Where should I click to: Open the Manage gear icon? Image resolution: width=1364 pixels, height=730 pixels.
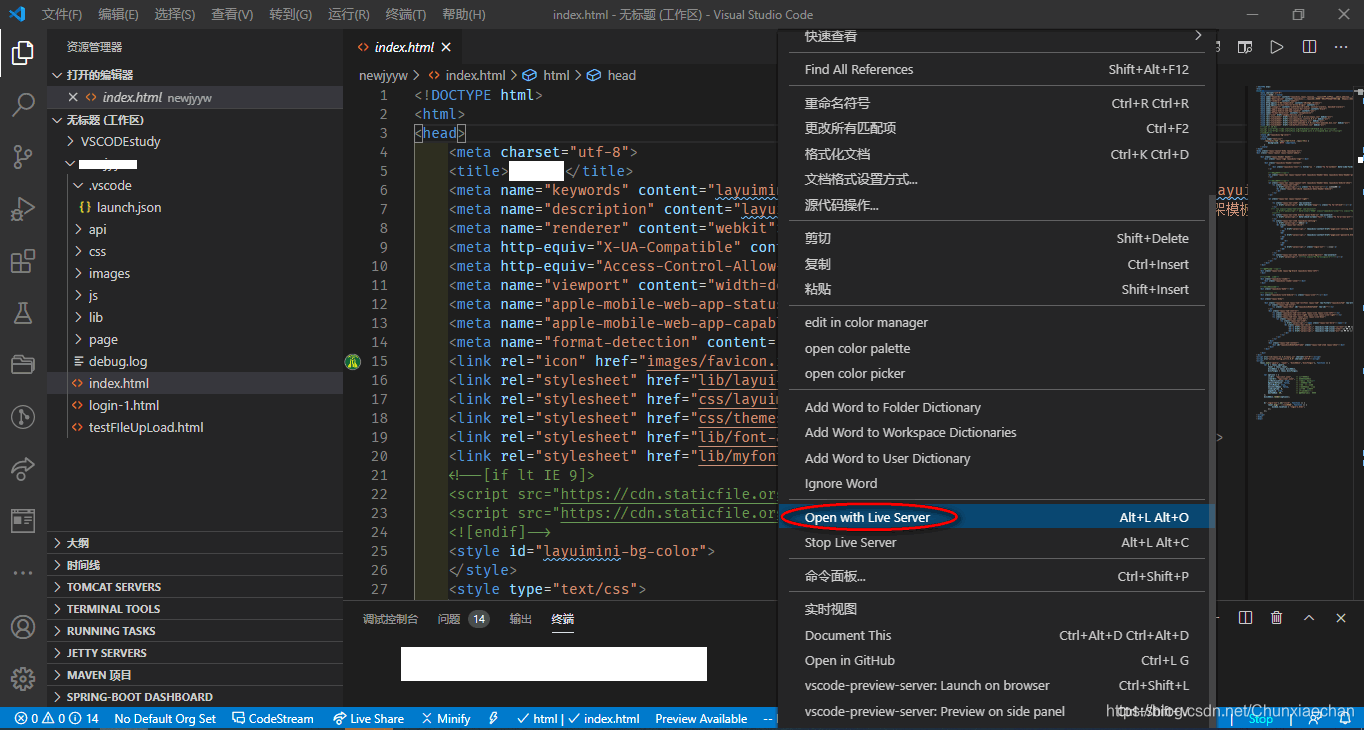(x=23, y=678)
